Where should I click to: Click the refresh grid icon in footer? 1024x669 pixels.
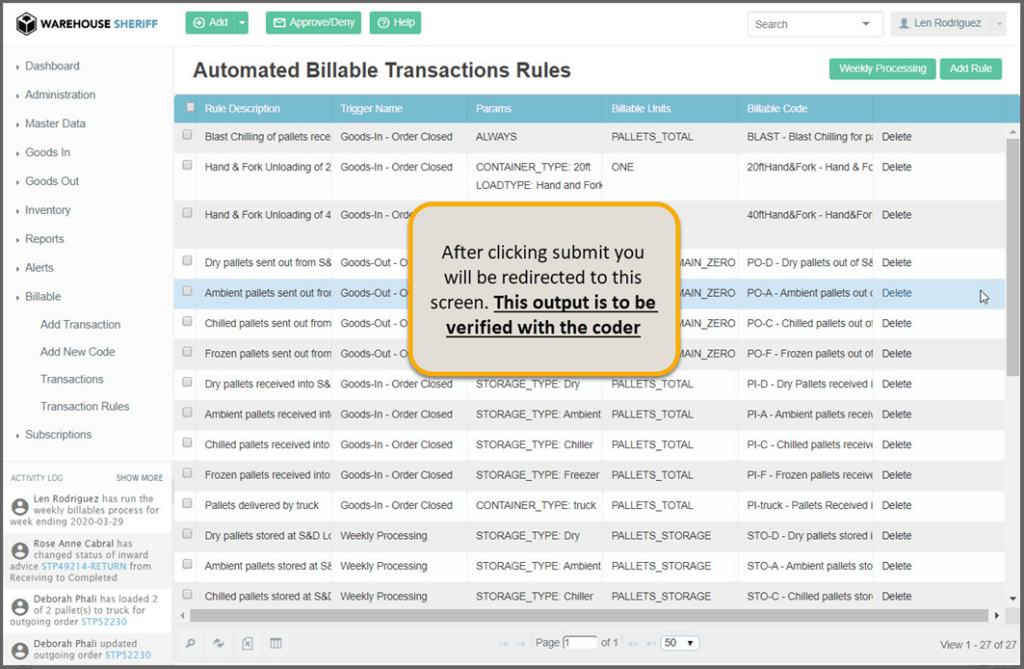pos(219,643)
